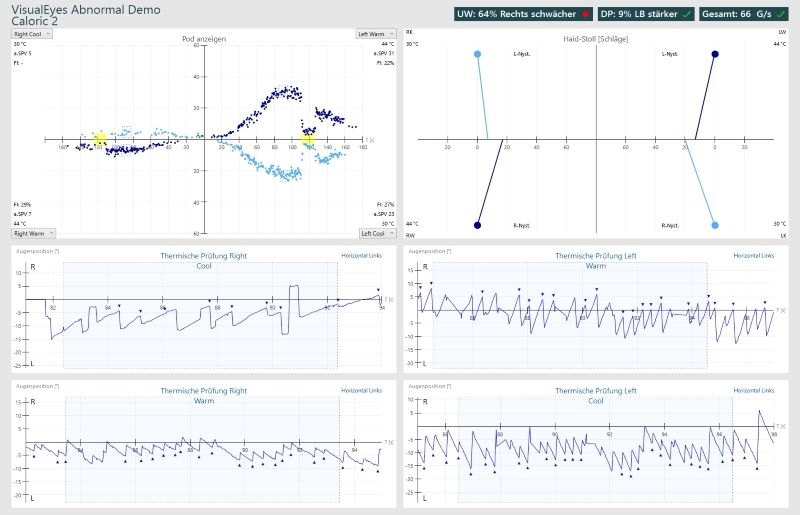Click Horizontal Links in Right Cool trace

(x=362, y=256)
